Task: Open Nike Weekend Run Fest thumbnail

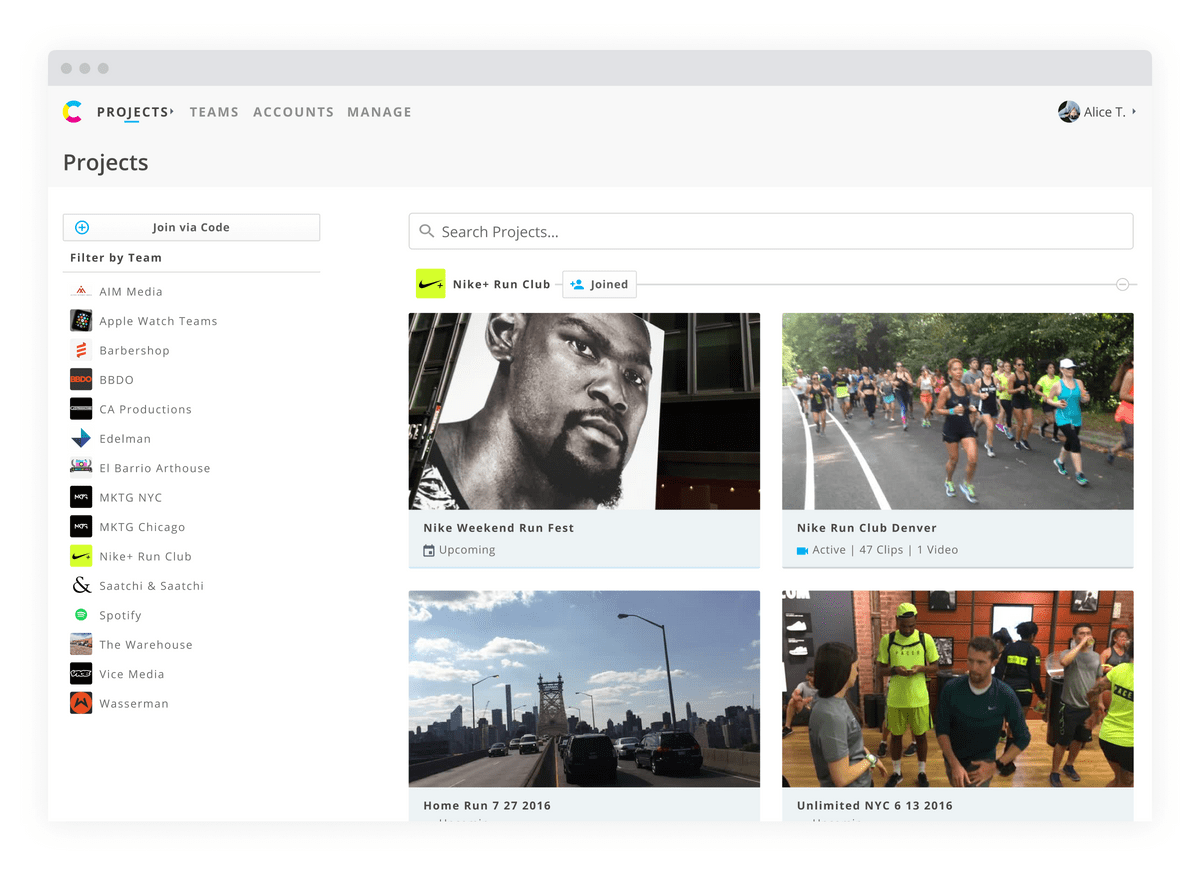Action: 584,411
